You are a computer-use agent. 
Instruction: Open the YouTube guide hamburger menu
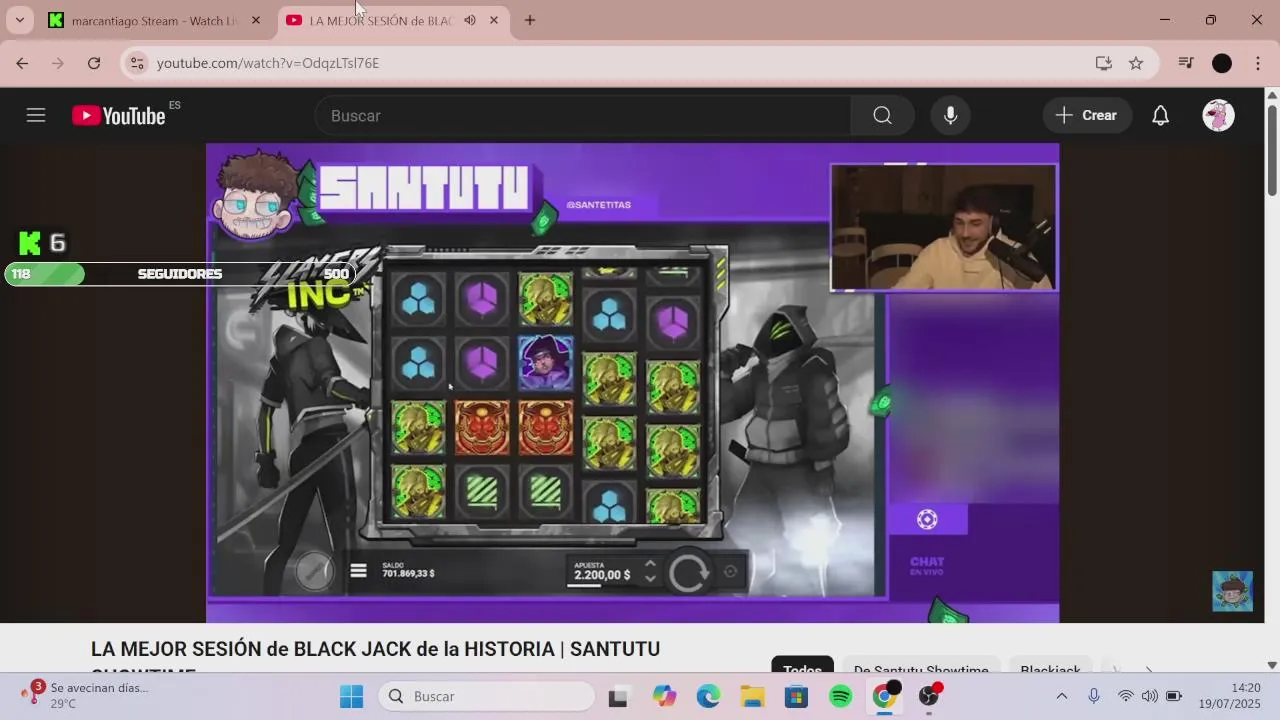point(36,115)
